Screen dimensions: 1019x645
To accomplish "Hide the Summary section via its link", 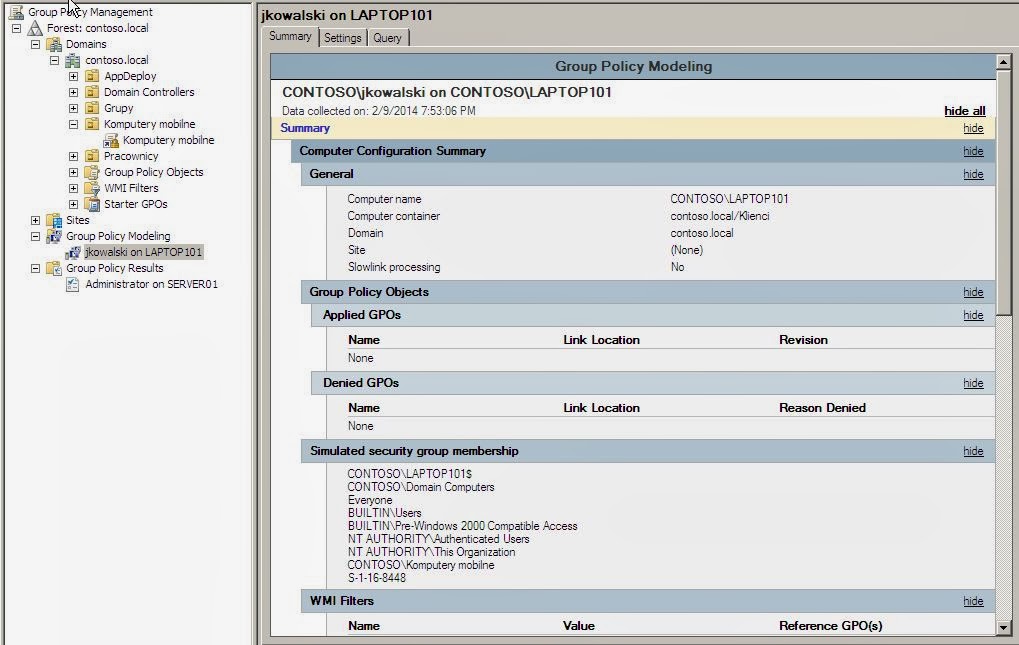I will point(972,128).
